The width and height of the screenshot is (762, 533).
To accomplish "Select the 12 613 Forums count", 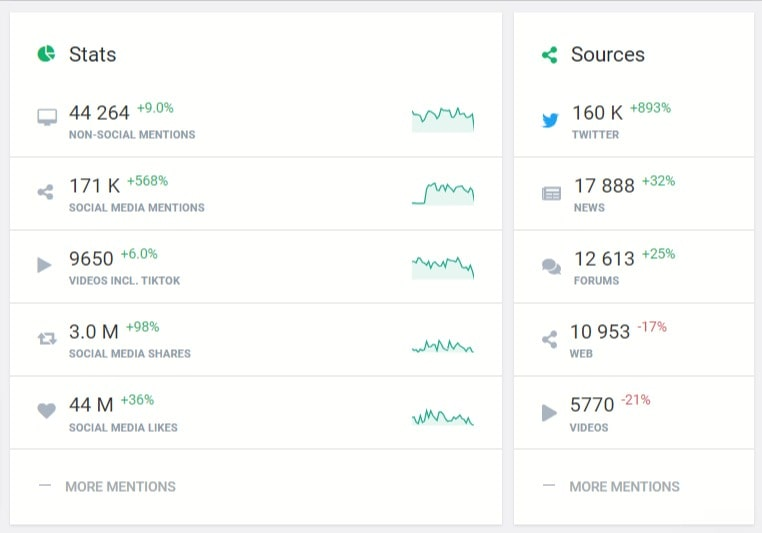I will coord(604,259).
